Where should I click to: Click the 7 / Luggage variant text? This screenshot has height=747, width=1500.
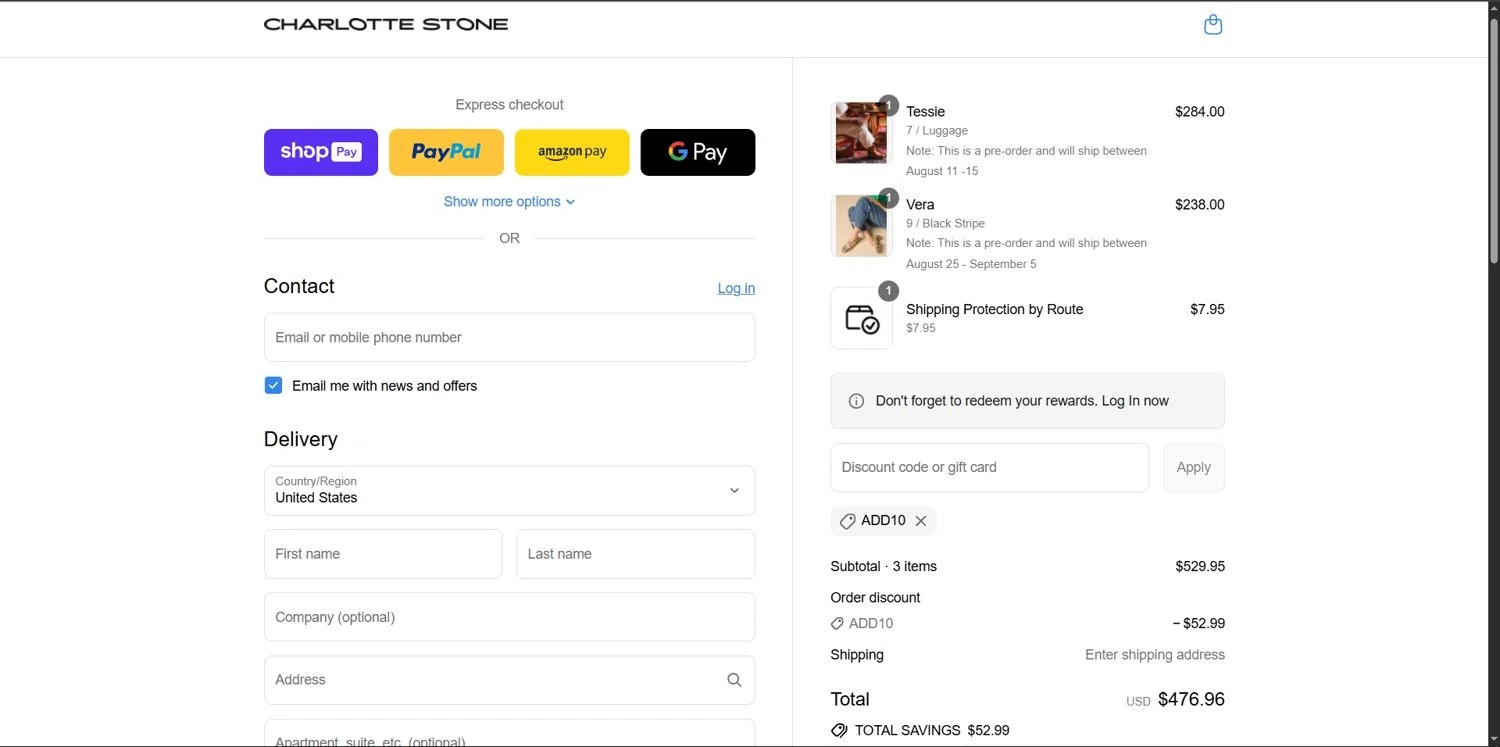pyautogui.click(x=937, y=130)
